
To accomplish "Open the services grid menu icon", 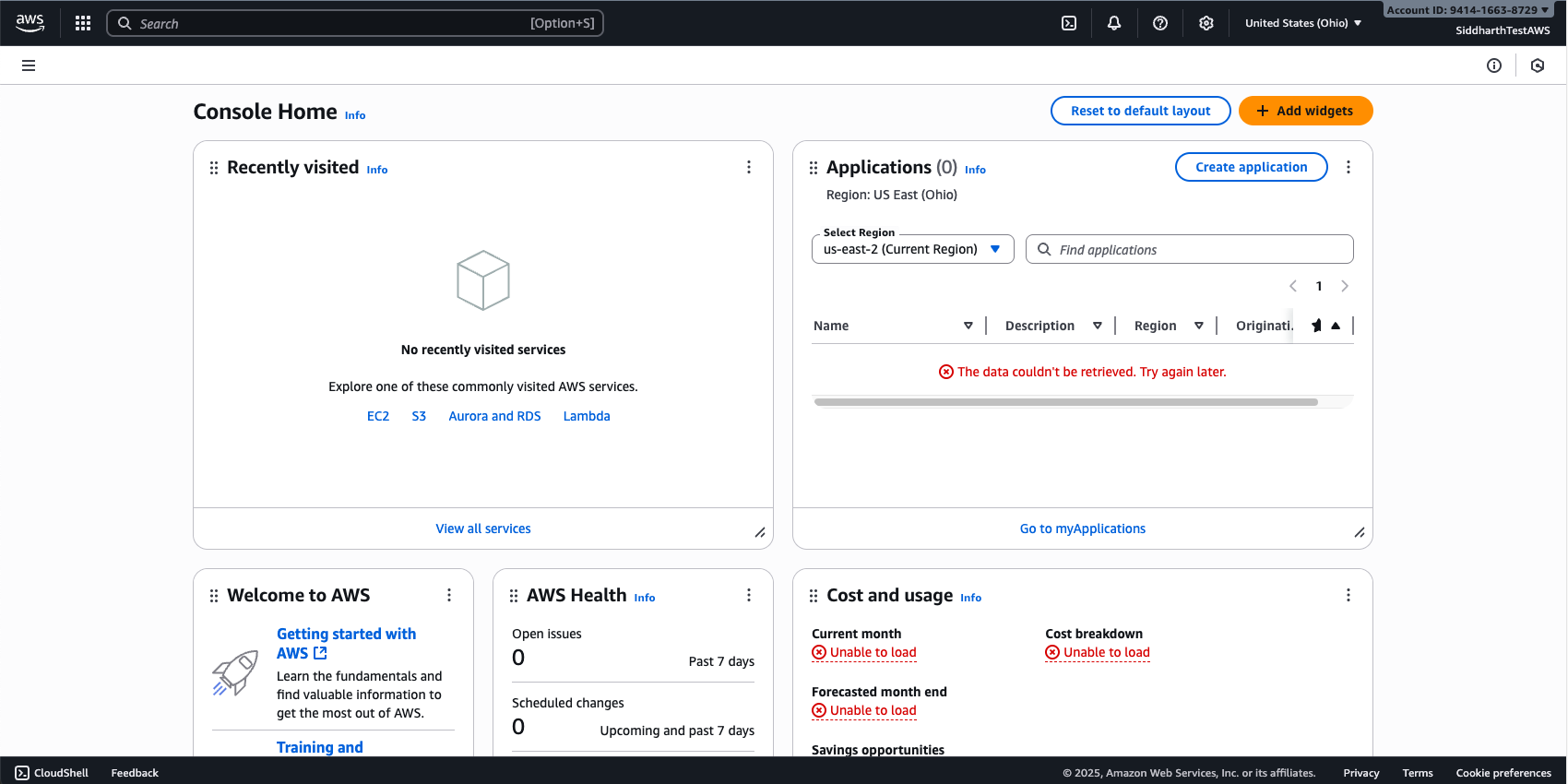I will tap(83, 23).
